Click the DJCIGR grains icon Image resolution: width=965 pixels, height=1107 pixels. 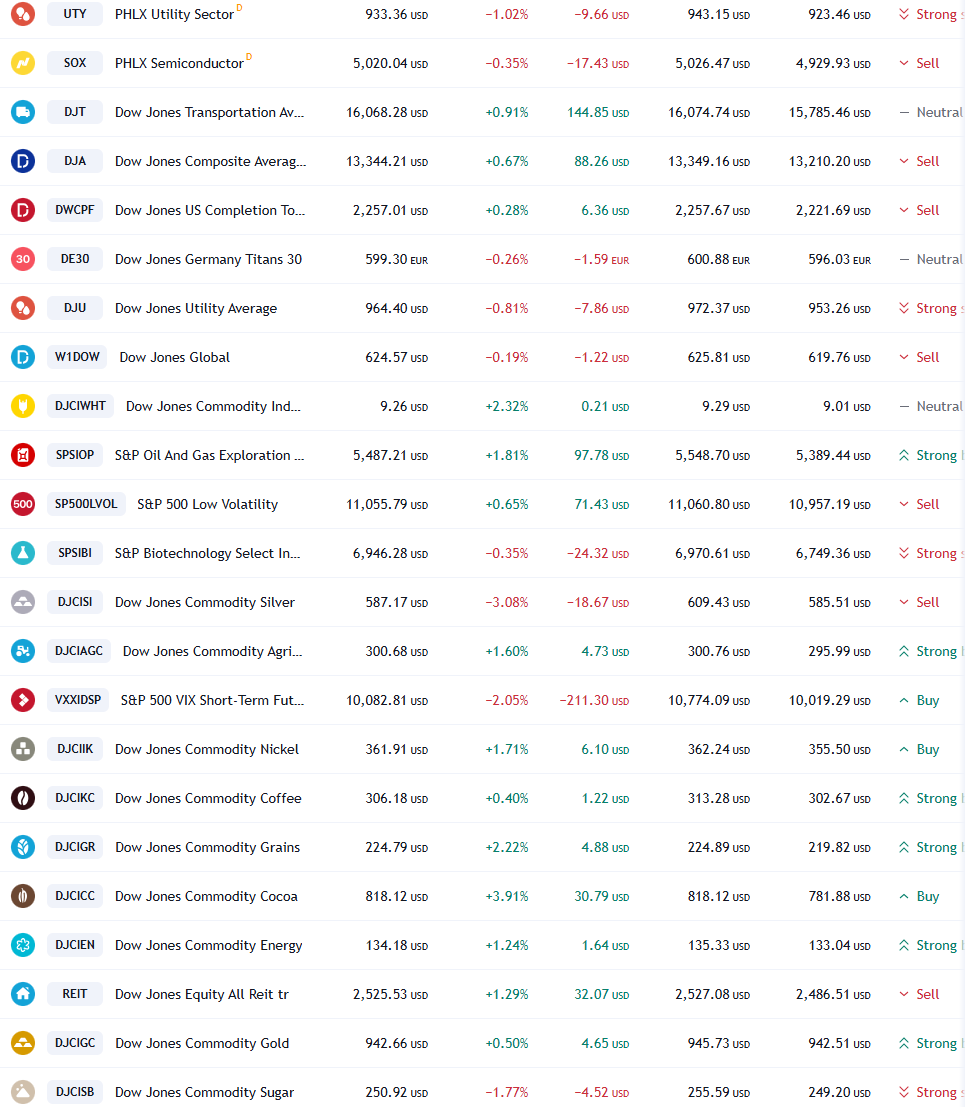coord(23,847)
